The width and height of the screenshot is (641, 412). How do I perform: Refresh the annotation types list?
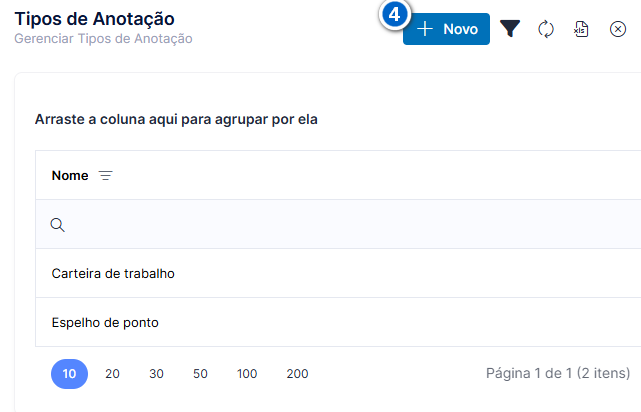tap(546, 29)
